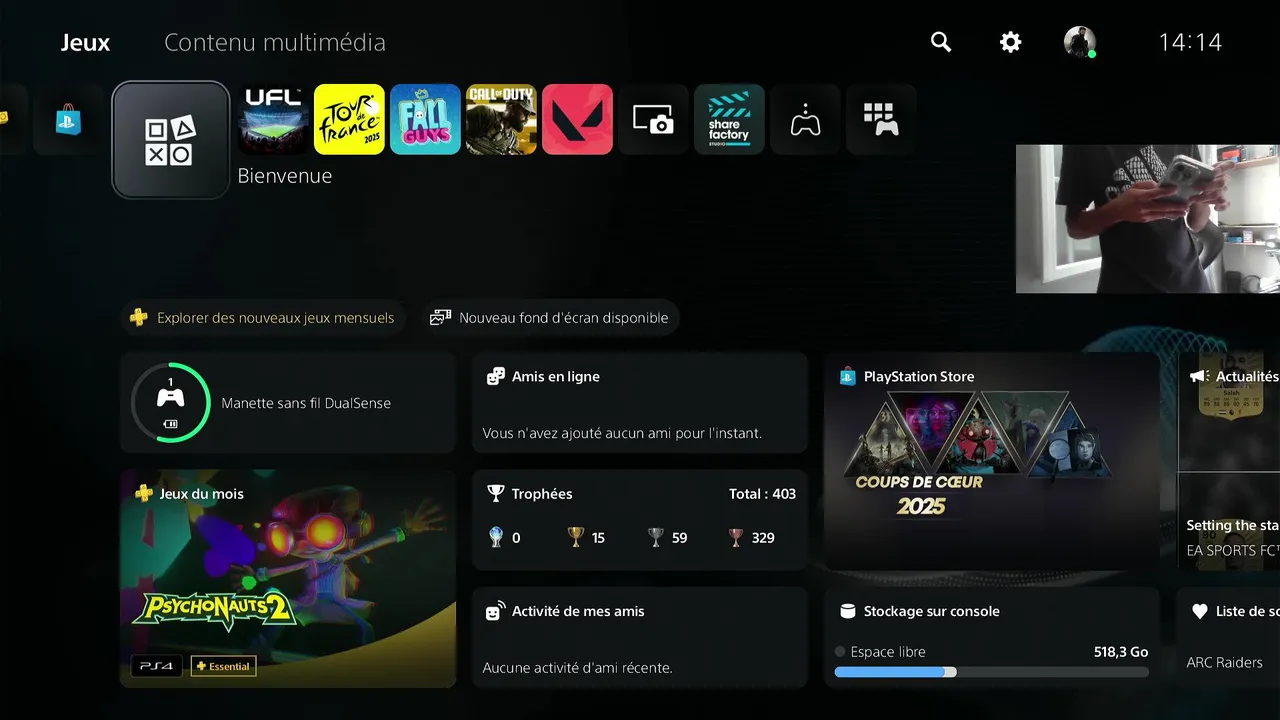Viewport: 1280px width, 720px height.
Task: Click Nouveau fond d'écran disponible
Action: coord(551,318)
